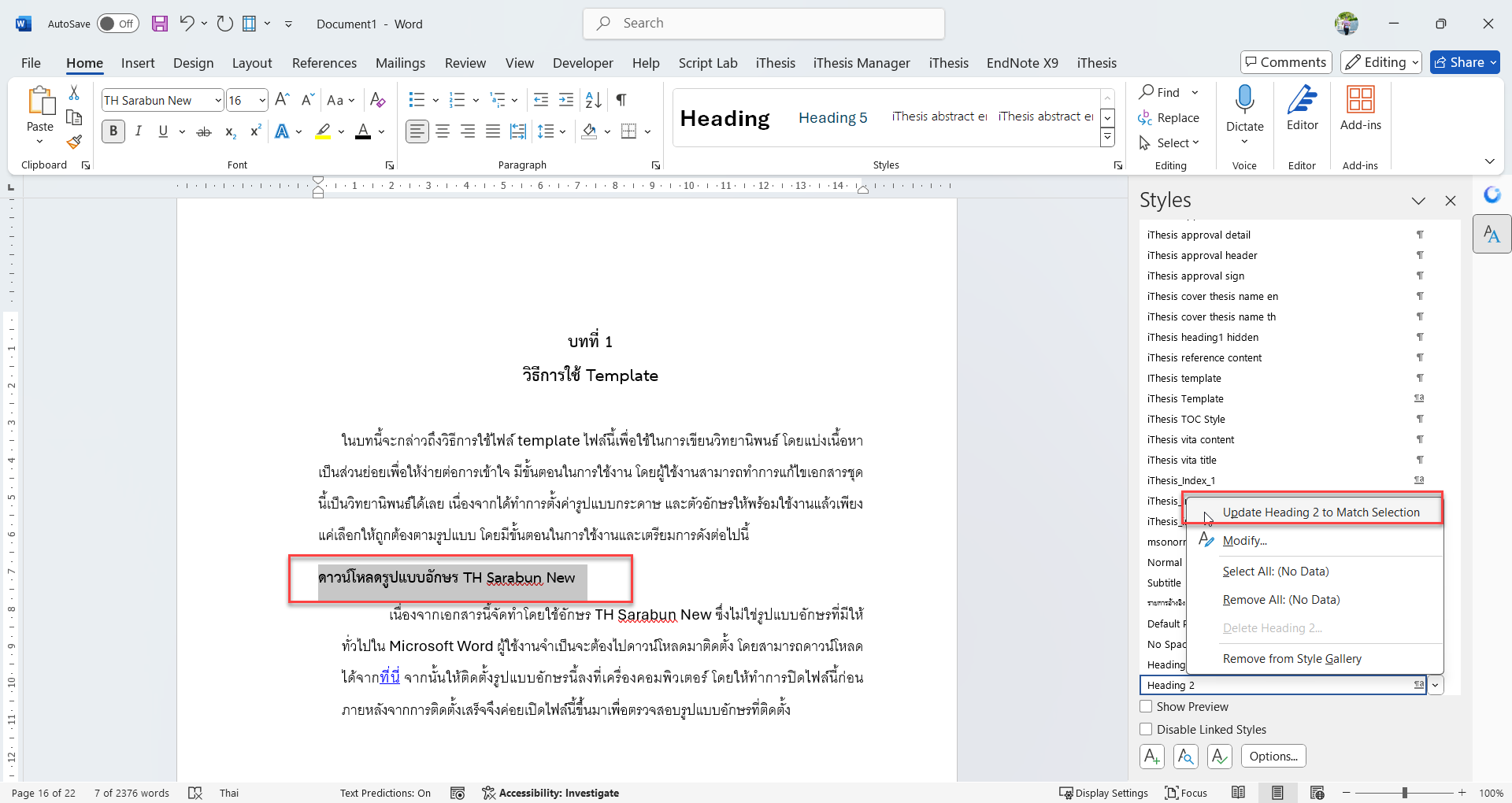Check Disable Linked Styles
Screen dimensions: 1512x803
[x=1146, y=729]
